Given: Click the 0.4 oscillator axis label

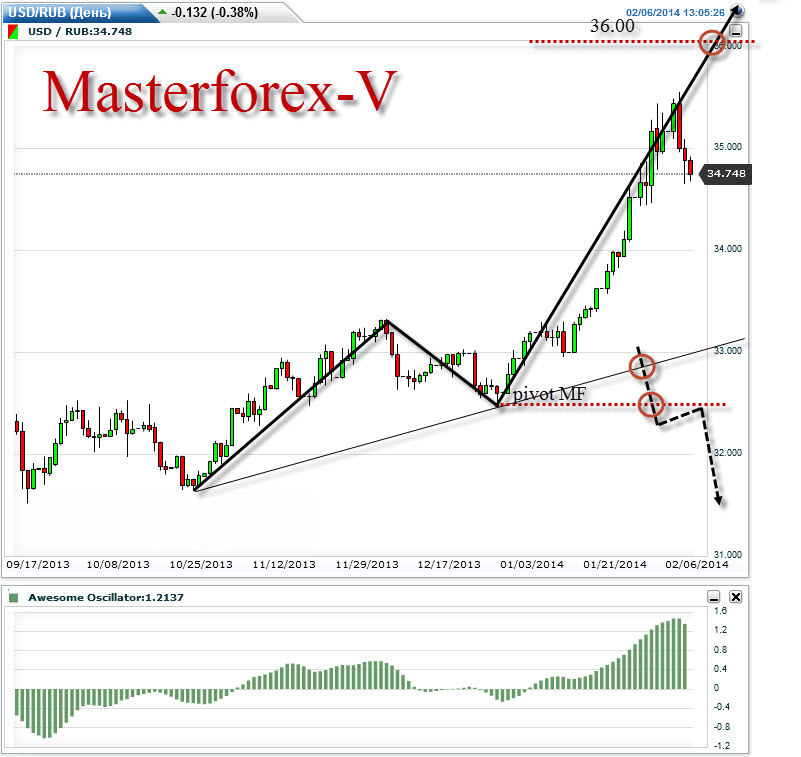Looking at the screenshot, I should pos(720,669).
